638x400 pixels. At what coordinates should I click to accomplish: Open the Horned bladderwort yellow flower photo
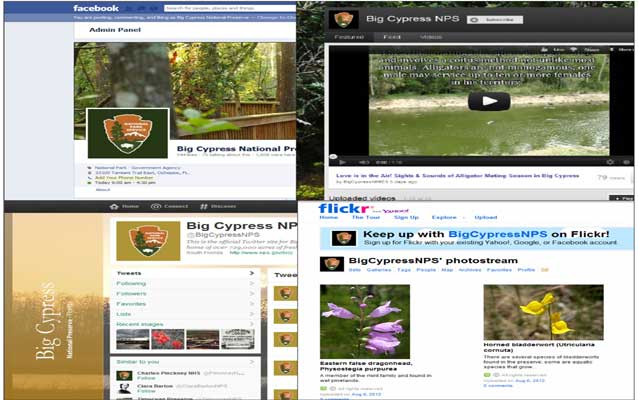pyautogui.click(x=543, y=312)
